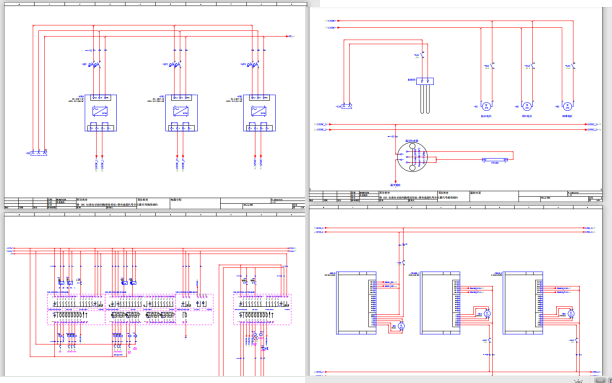Click the circuit breaker above the left power supply
Viewport: 612px width, 383px height.
click(x=94, y=64)
